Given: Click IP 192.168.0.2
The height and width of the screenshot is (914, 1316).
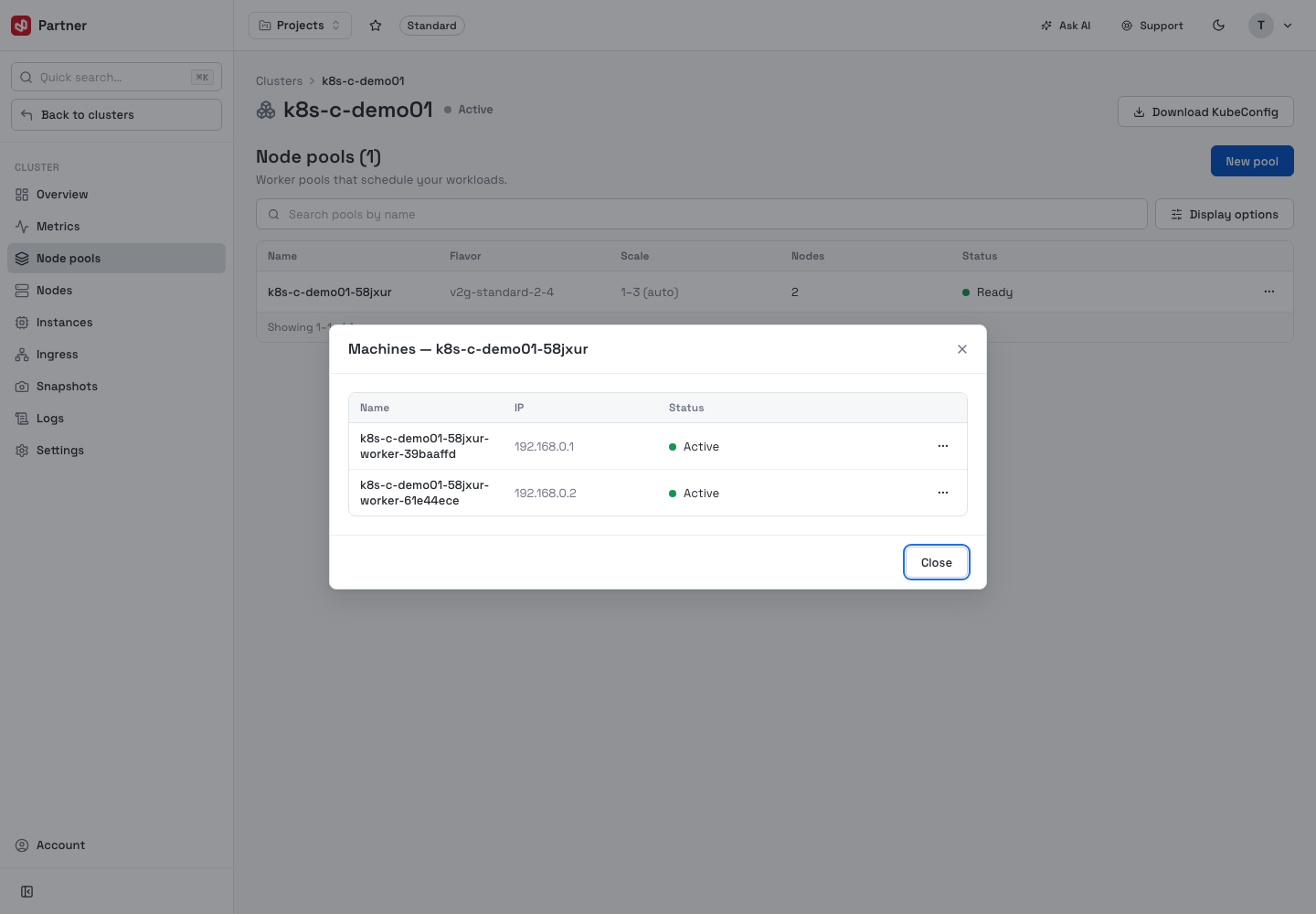Looking at the screenshot, I should pyautogui.click(x=545, y=494).
